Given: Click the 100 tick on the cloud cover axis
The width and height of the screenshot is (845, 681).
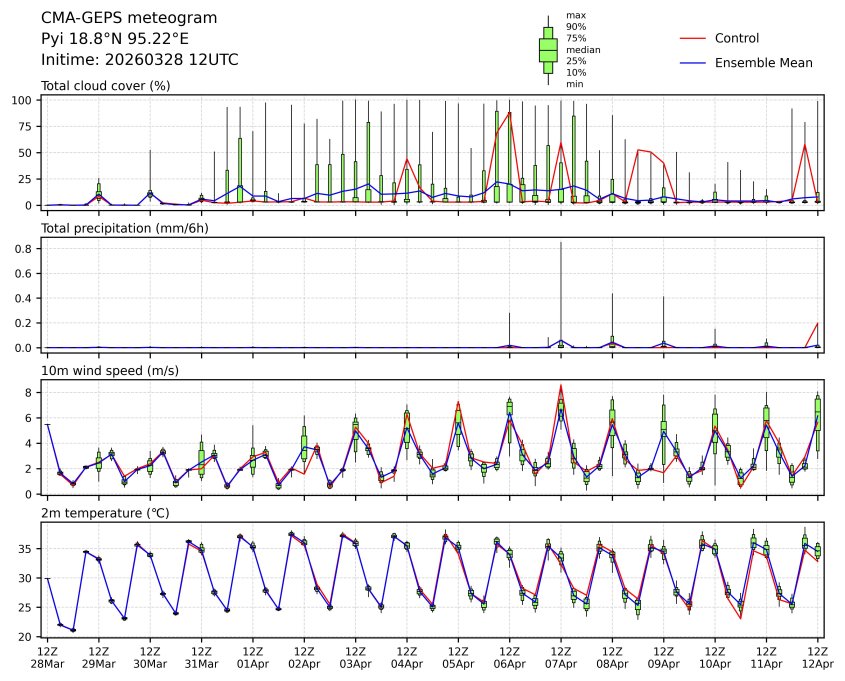Looking at the screenshot, I should (25, 101).
